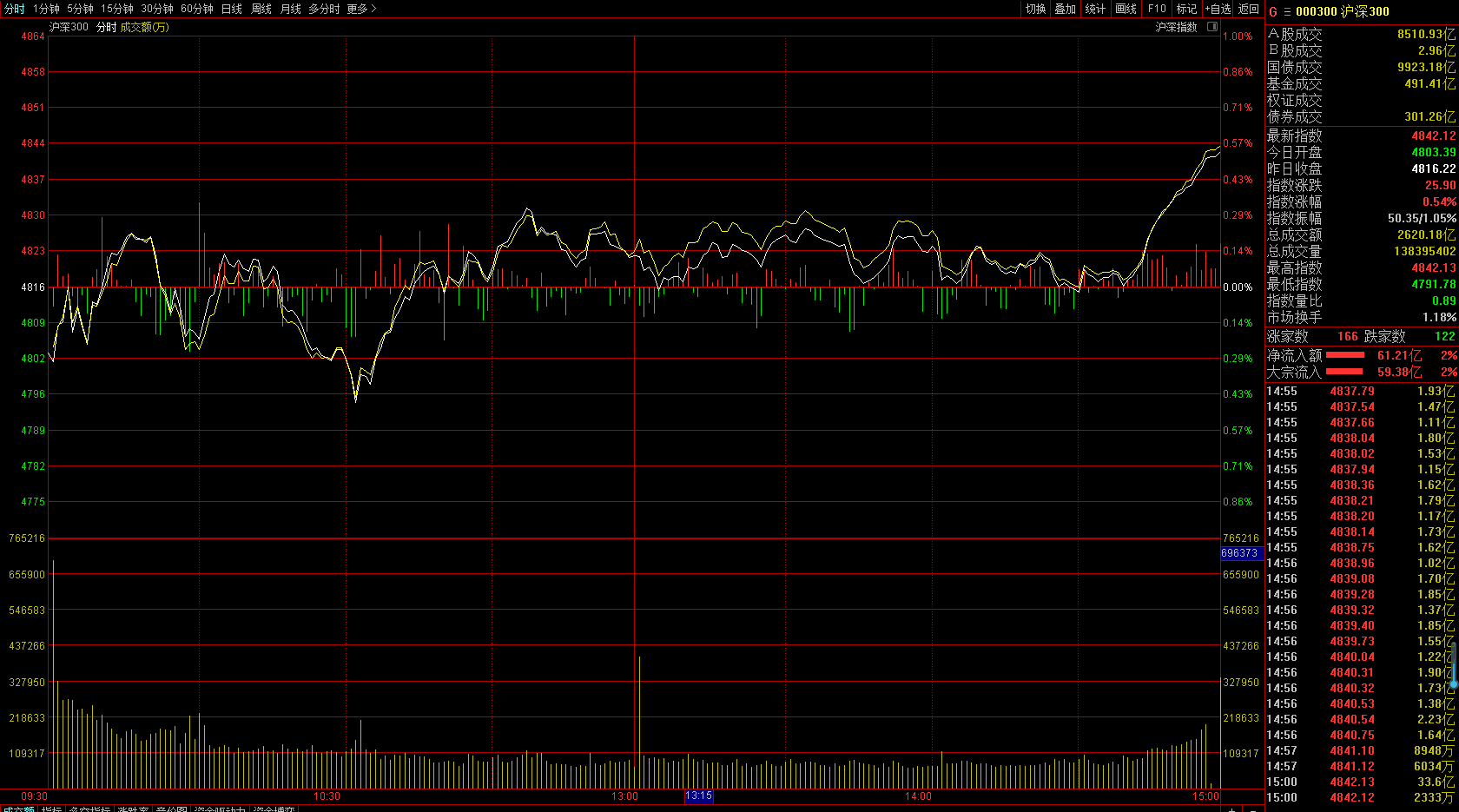Click the red 净流入额 inflow bar
This screenshot has height=812, width=1459.
[1345, 355]
